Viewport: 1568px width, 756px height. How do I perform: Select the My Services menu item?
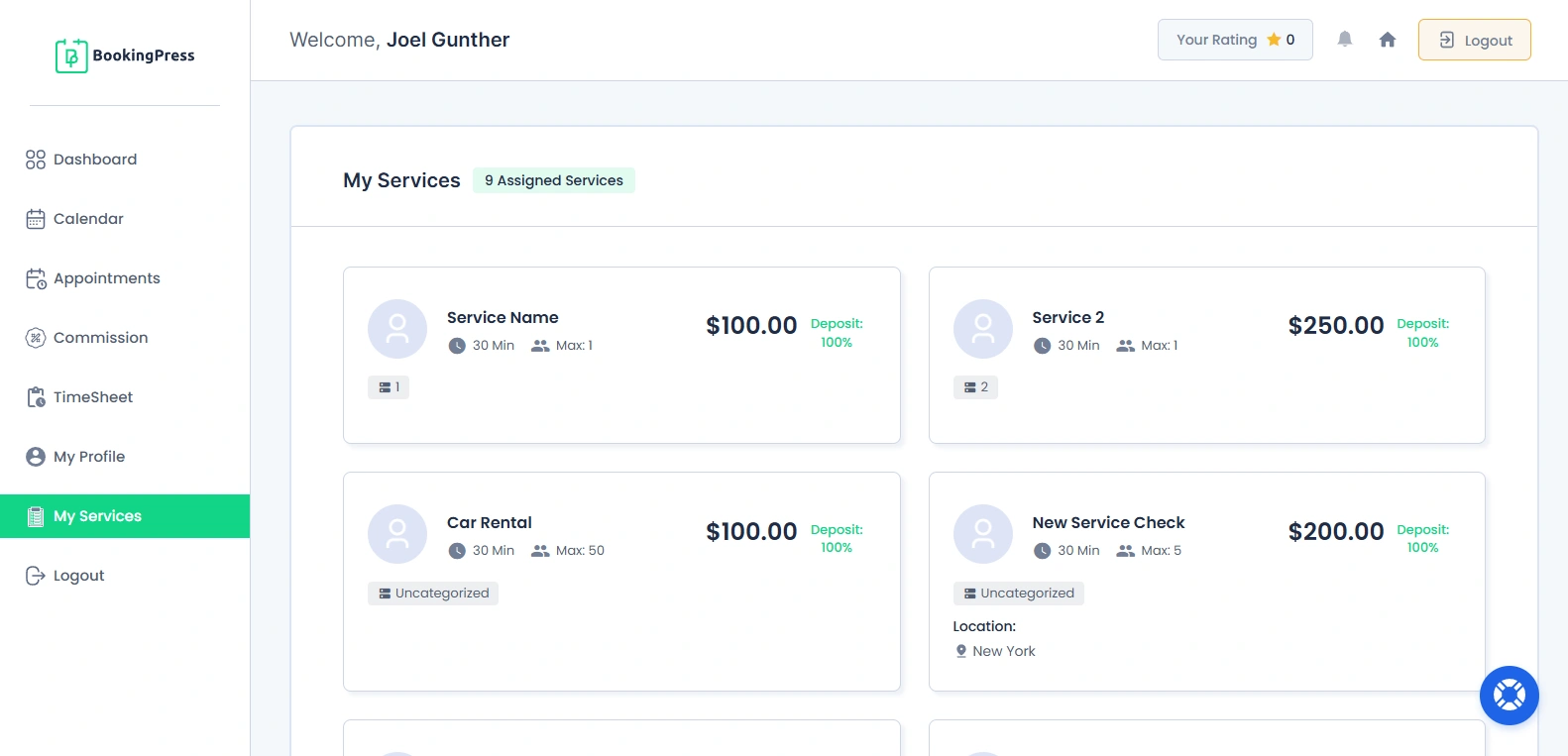(125, 516)
